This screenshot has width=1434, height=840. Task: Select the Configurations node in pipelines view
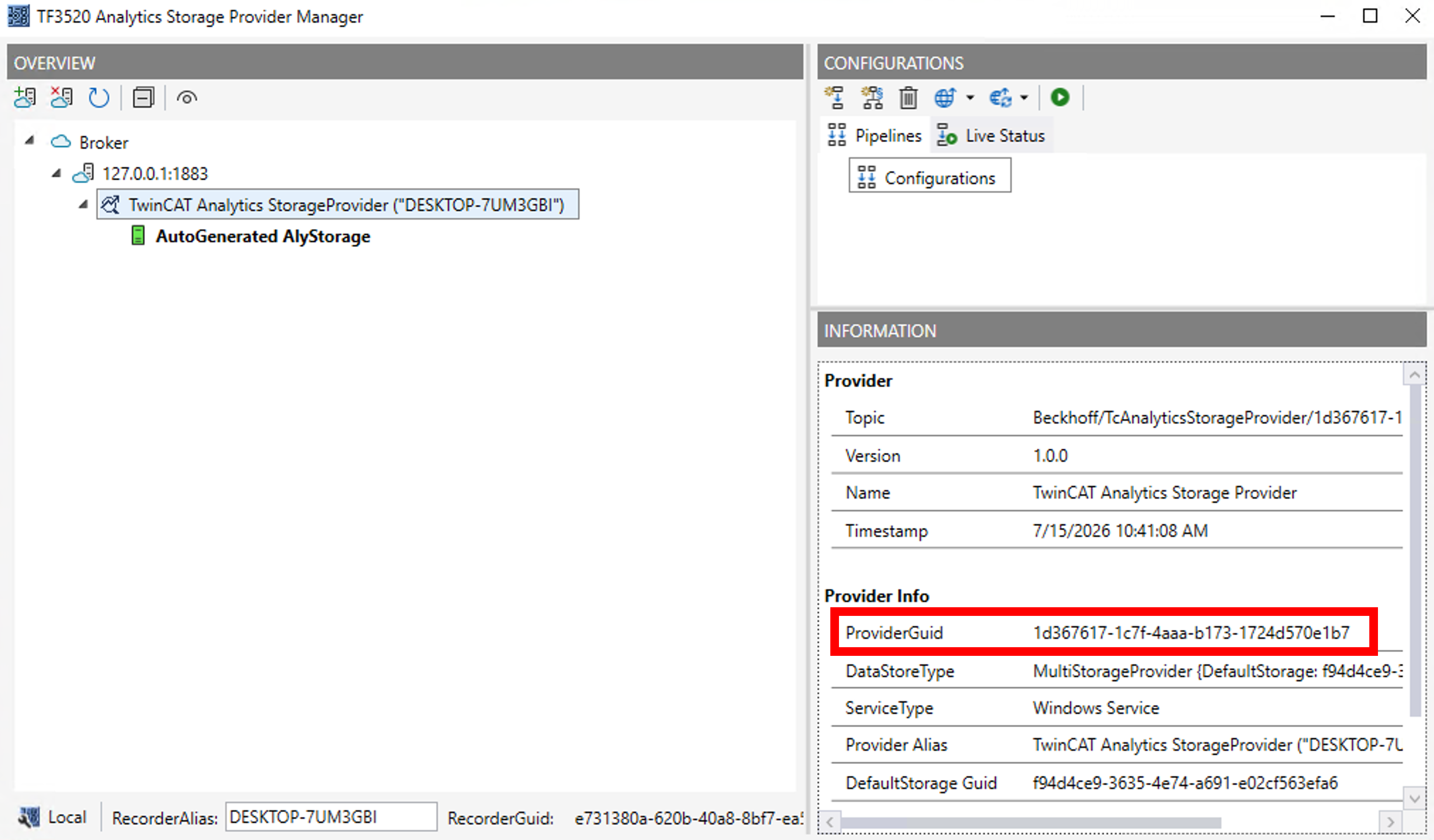(x=930, y=176)
